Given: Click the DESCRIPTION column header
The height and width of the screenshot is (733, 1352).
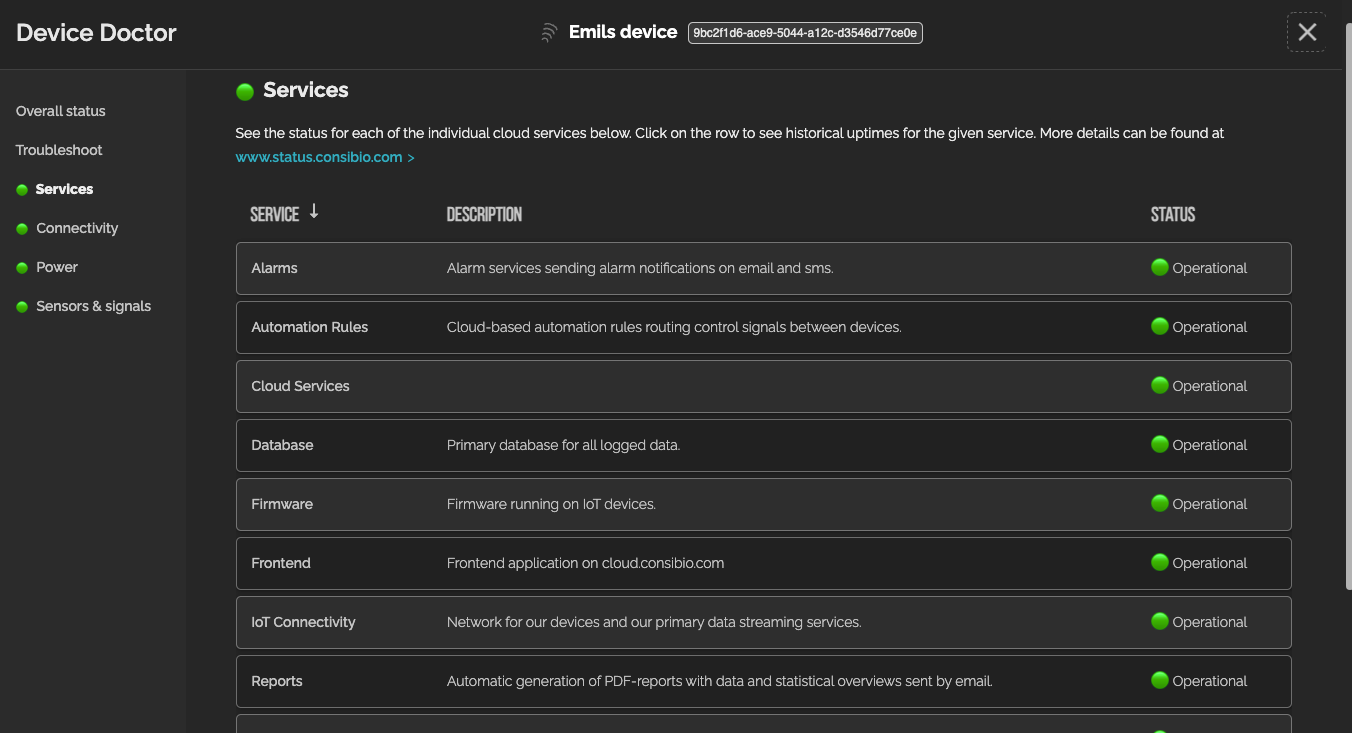Looking at the screenshot, I should [484, 214].
